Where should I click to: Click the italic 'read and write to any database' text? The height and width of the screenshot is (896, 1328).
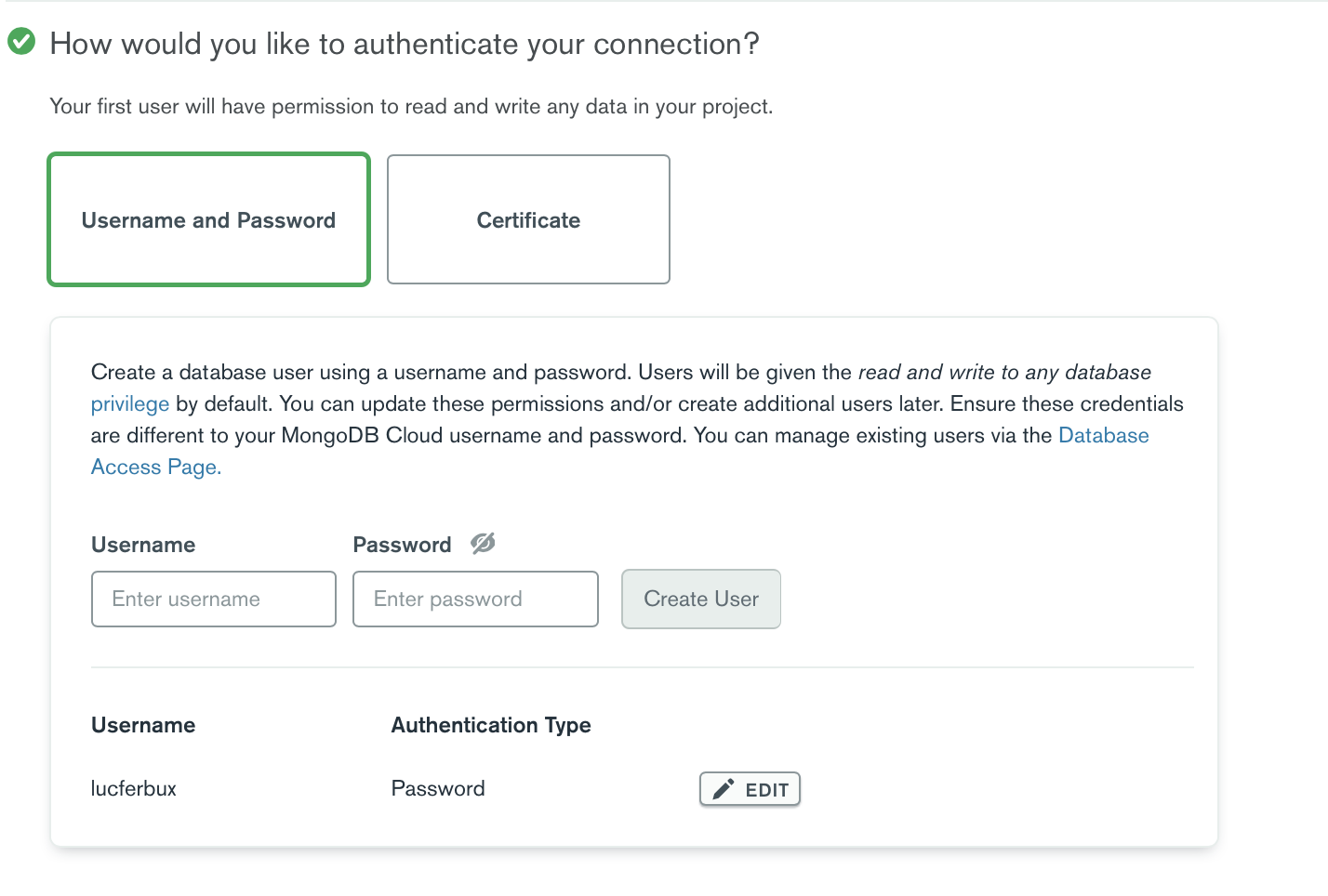(1004, 373)
